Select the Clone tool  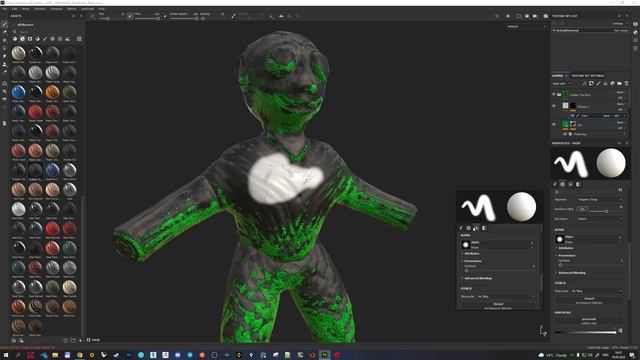tap(4, 64)
